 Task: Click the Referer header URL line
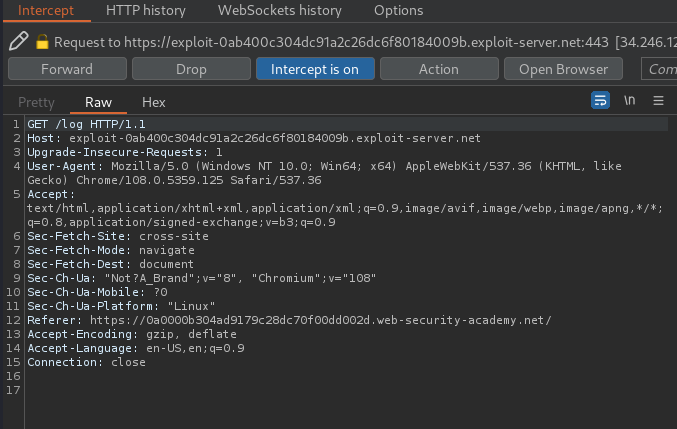pyautogui.click(x=289, y=320)
